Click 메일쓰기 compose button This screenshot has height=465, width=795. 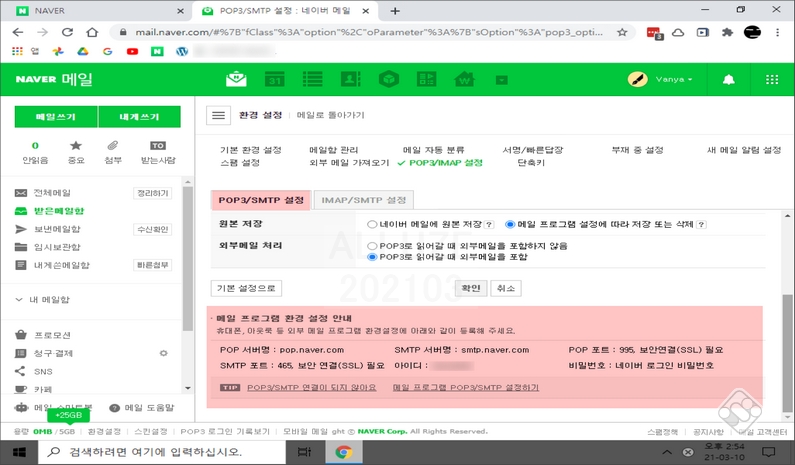tap(56, 117)
